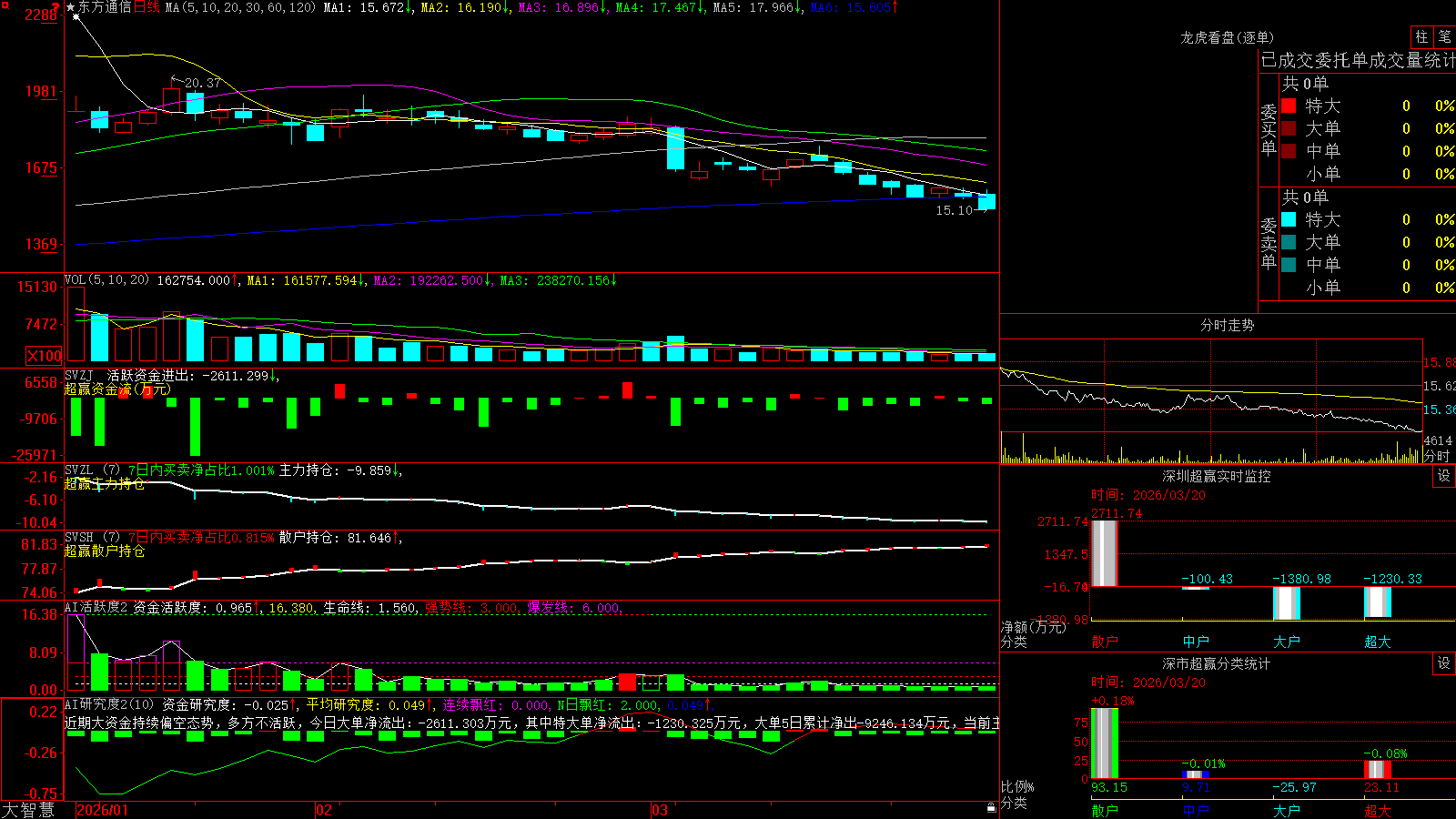
Task: Click the 大智慧 logo label at bottom left
Action: pos(28,810)
